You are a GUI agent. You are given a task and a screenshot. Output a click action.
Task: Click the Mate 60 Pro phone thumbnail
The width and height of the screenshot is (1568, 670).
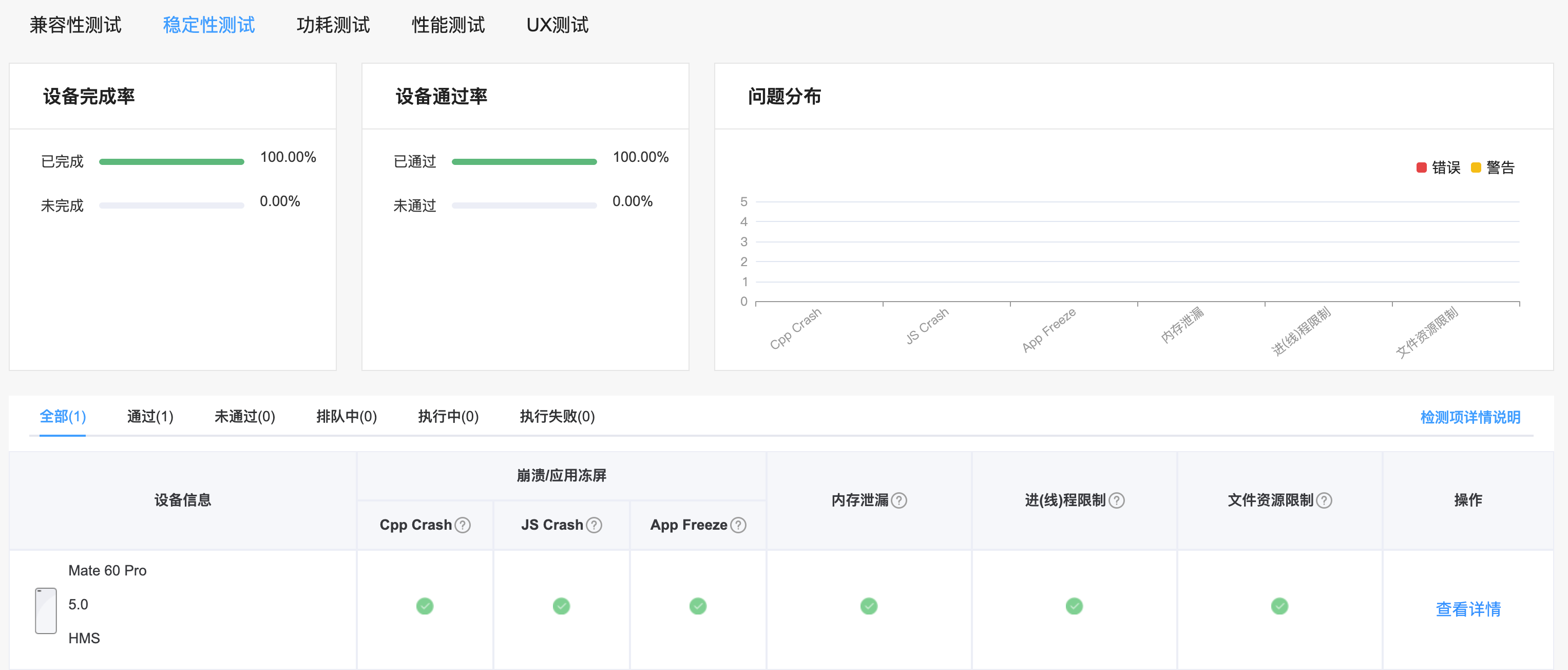point(46,610)
